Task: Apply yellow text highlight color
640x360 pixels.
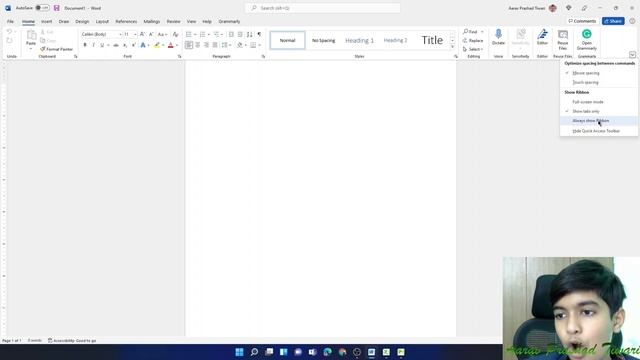Action: tap(157, 45)
